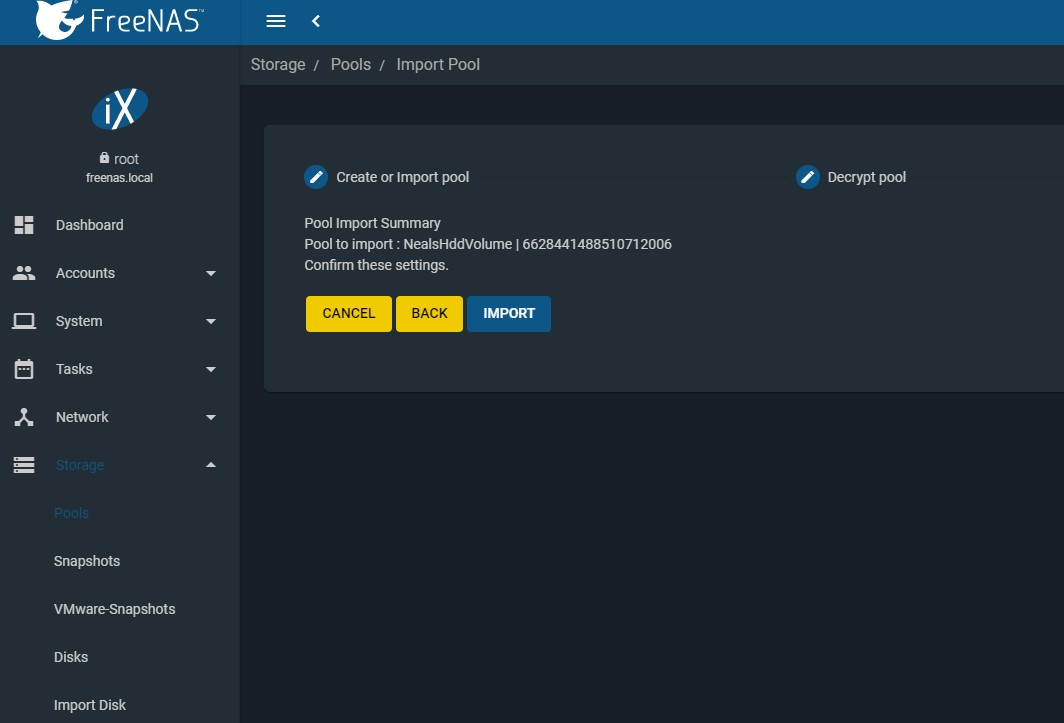Click the Import Pool breadcrumb
The height and width of the screenshot is (723, 1064).
click(x=438, y=64)
